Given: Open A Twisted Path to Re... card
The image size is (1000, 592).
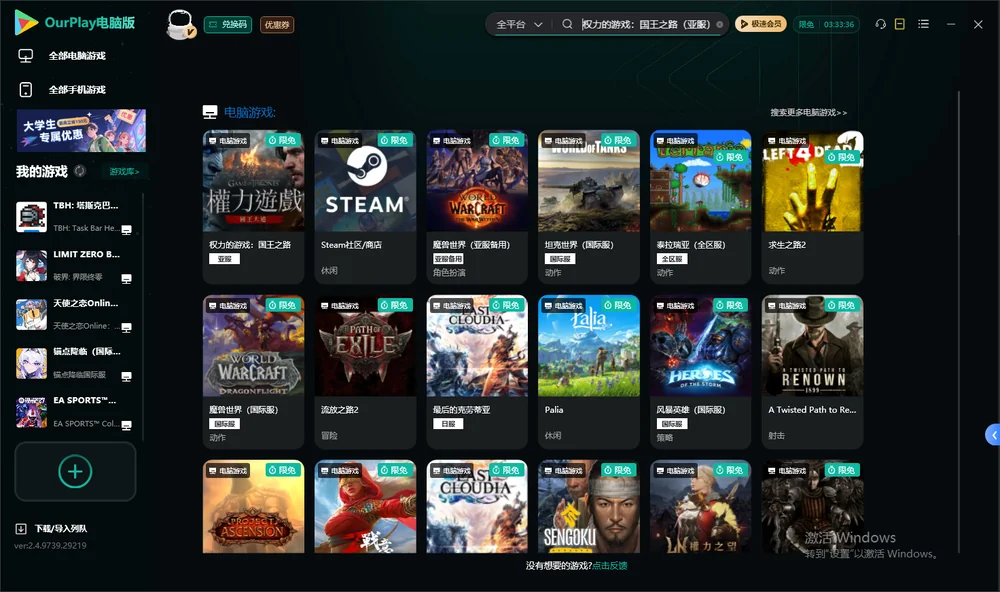Looking at the screenshot, I should click(812, 372).
